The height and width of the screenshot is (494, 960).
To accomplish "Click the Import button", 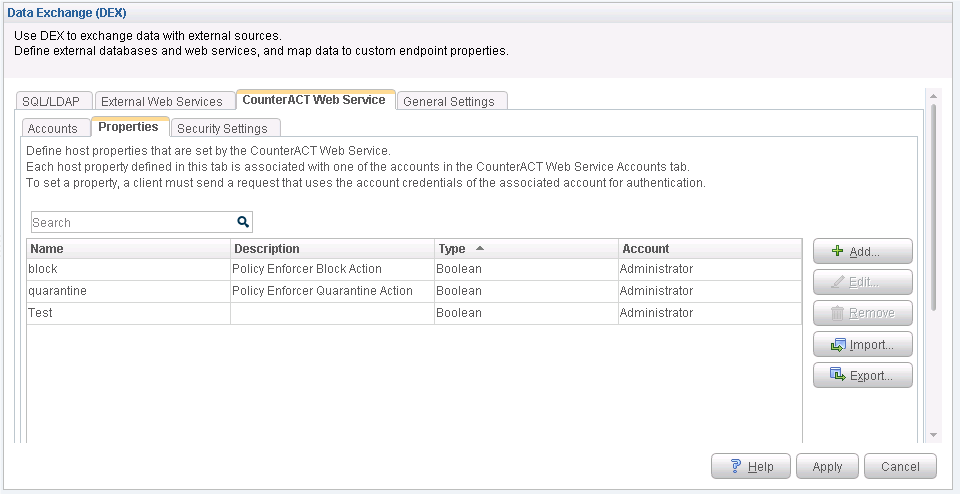I will click(x=862, y=345).
